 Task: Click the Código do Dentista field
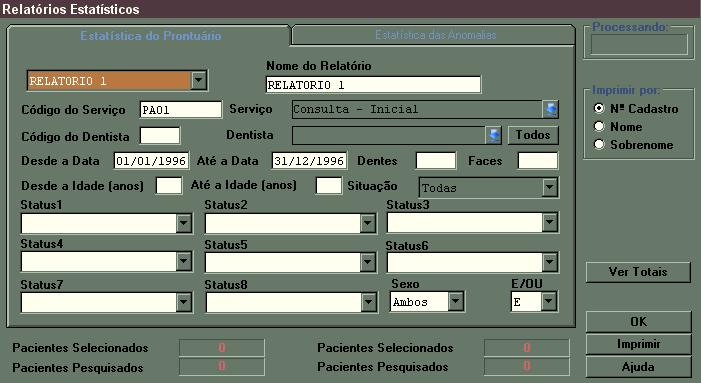point(160,135)
